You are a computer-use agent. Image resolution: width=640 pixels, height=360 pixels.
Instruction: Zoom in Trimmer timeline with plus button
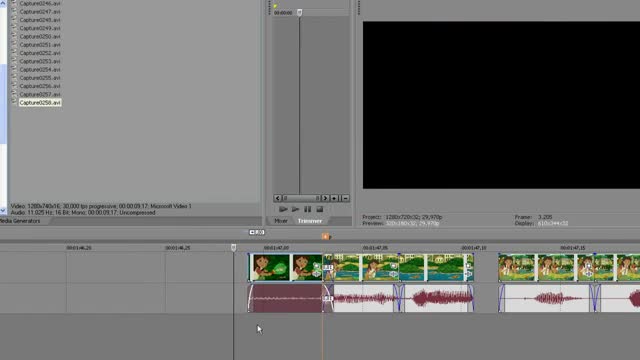pyautogui.click(x=334, y=198)
